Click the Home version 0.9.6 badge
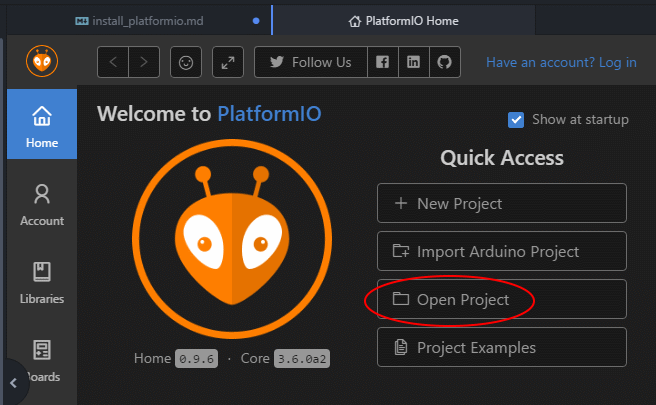The image size is (656, 405). coord(196,359)
